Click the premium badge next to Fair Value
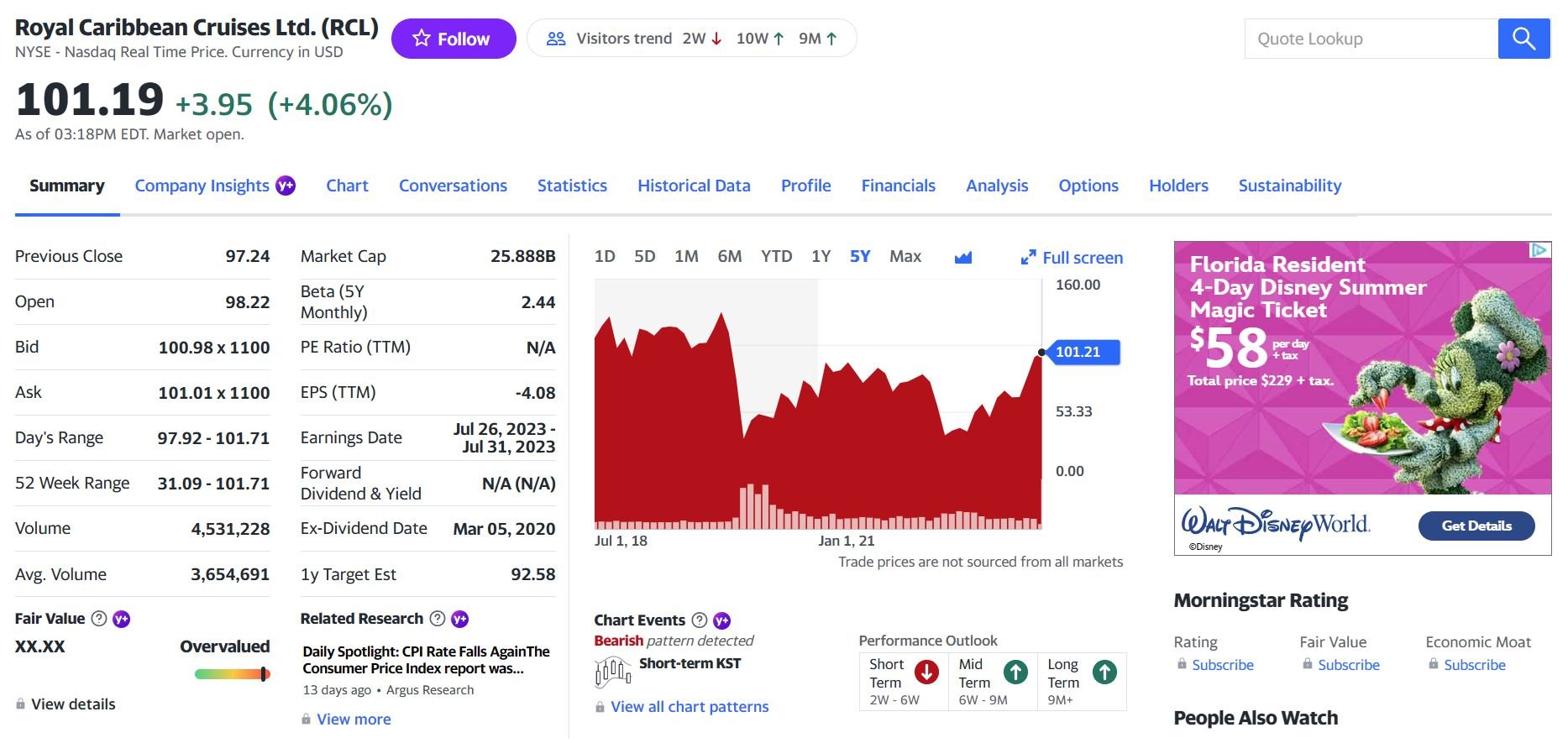1568x743 pixels. point(122,619)
